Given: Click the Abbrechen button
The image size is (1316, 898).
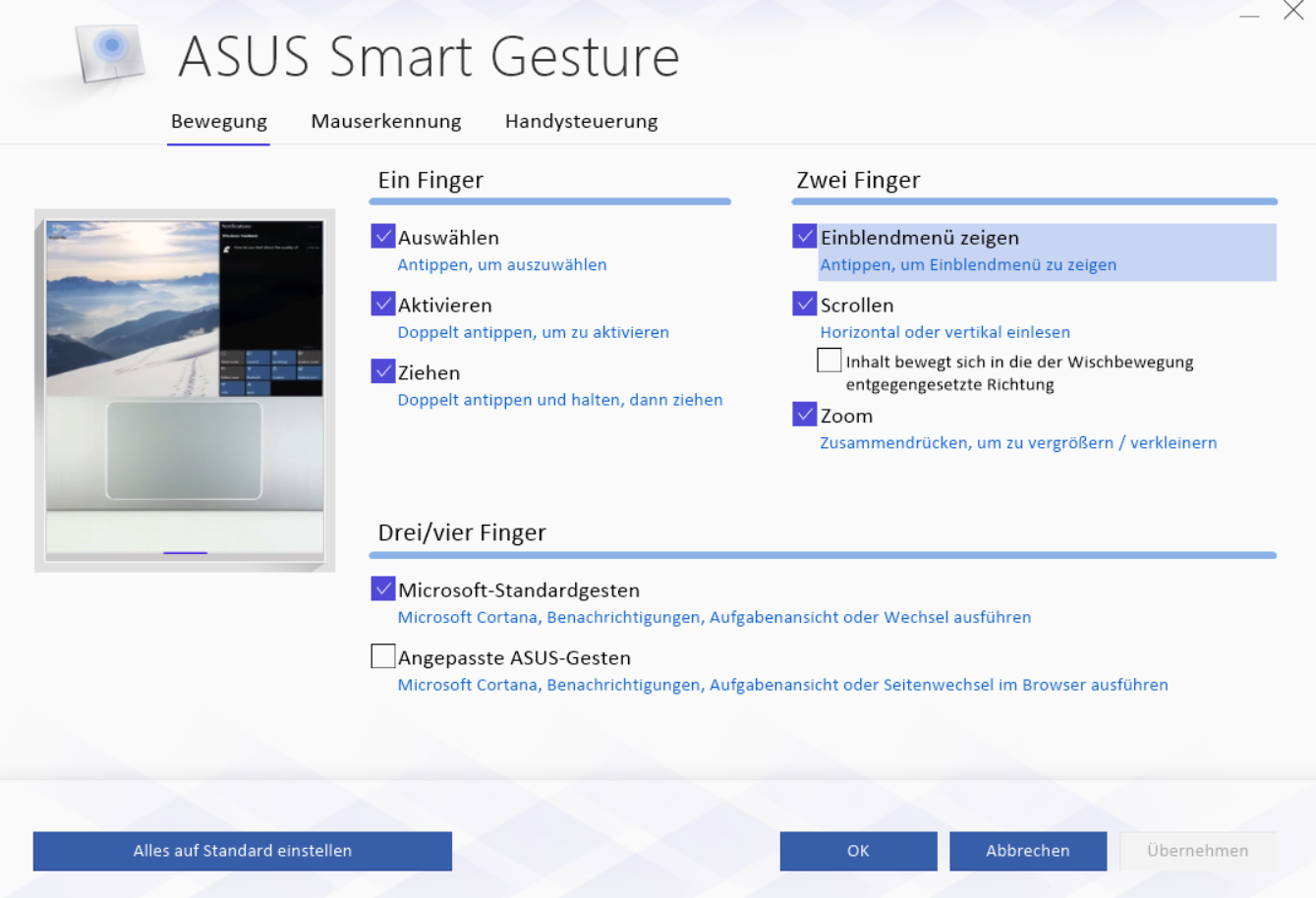Looking at the screenshot, I should click(1027, 851).
